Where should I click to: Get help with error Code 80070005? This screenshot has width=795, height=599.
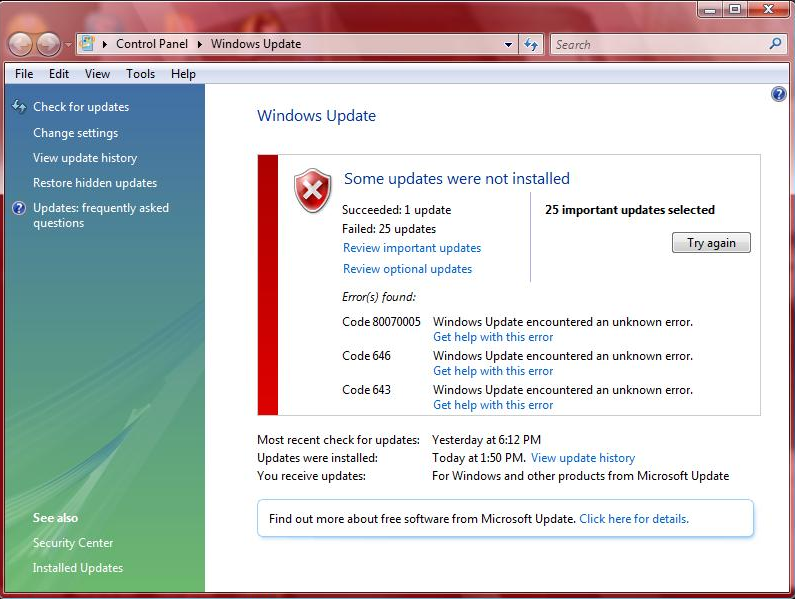(493, 337)
